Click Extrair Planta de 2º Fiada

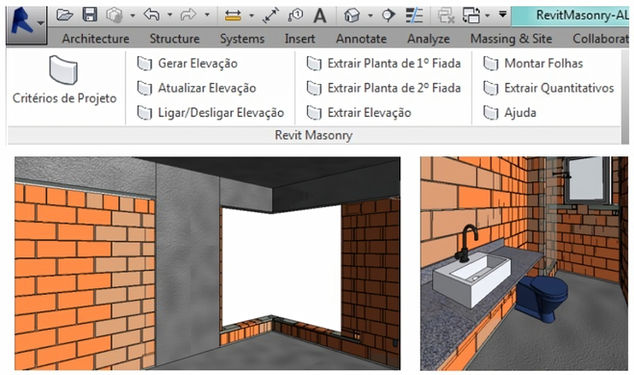coord(383,88)
